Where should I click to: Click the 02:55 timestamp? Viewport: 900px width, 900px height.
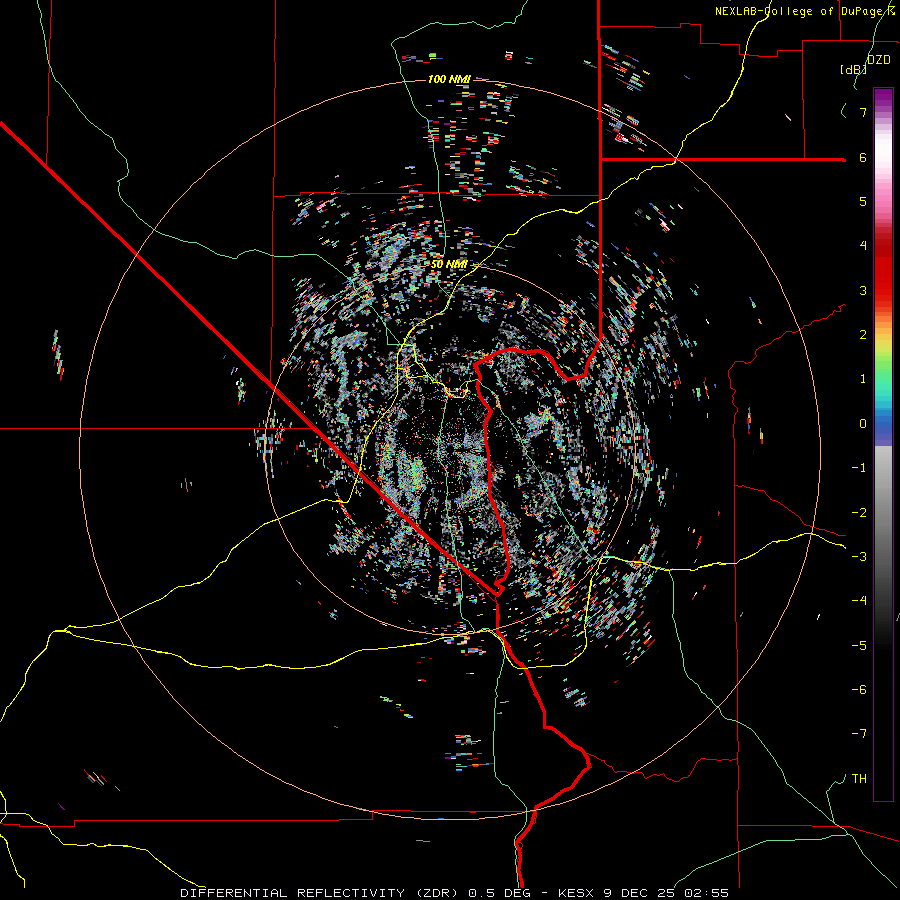click(x=706, y=893)
